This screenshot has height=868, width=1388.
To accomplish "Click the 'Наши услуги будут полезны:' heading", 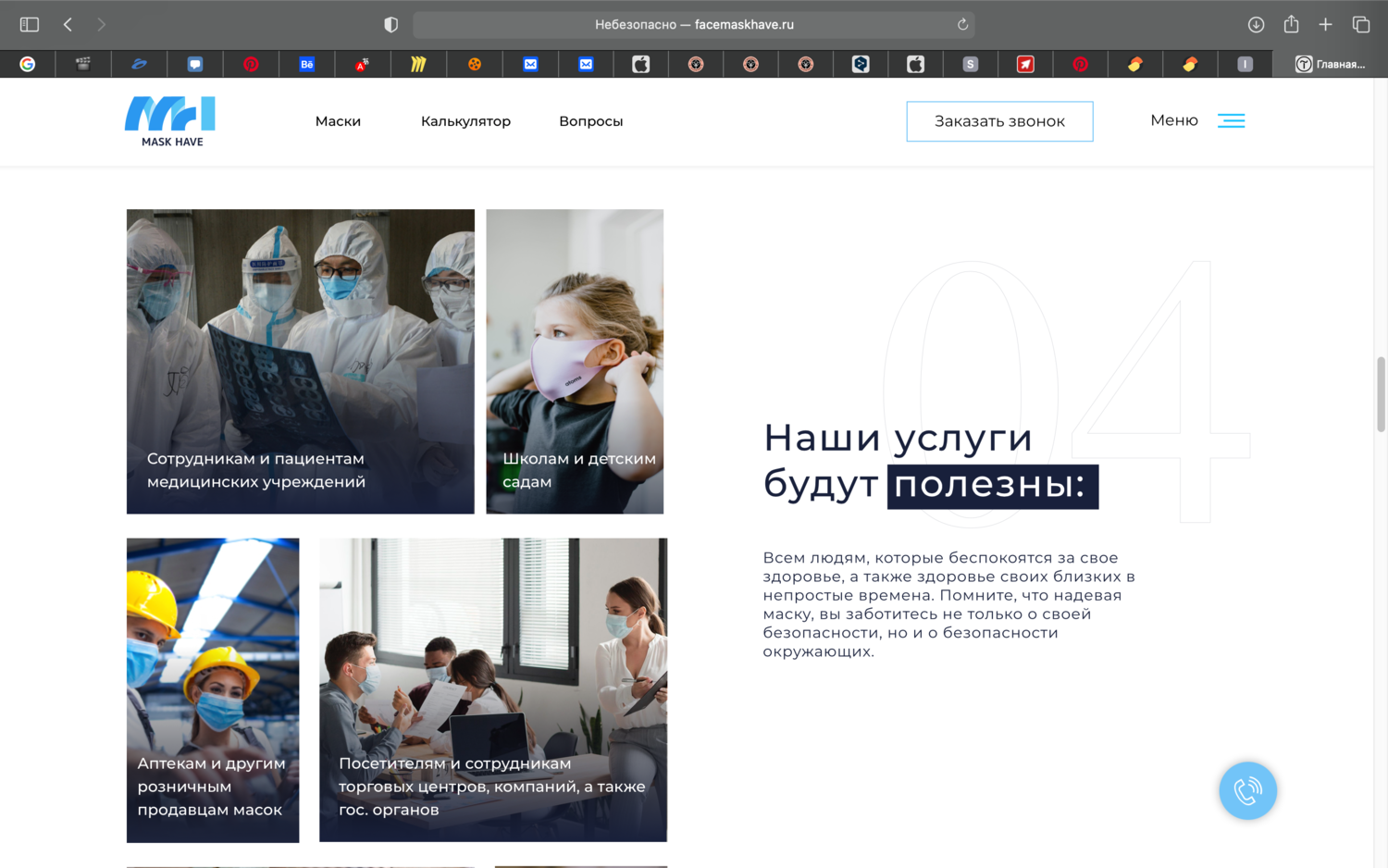I will [x=931, y=461].
